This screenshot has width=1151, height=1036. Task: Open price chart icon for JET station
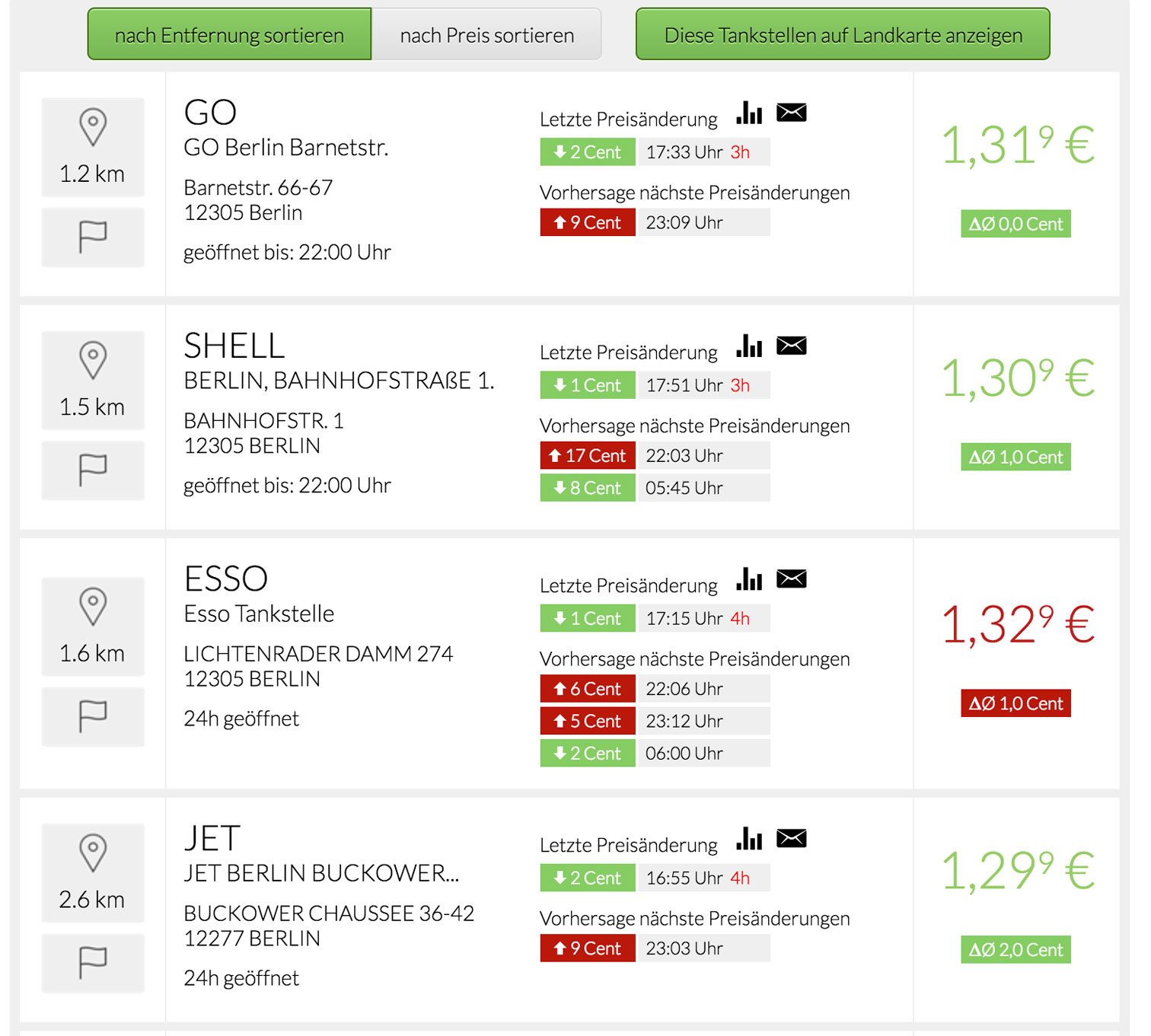pyautogui.click(x=749, y=838)
